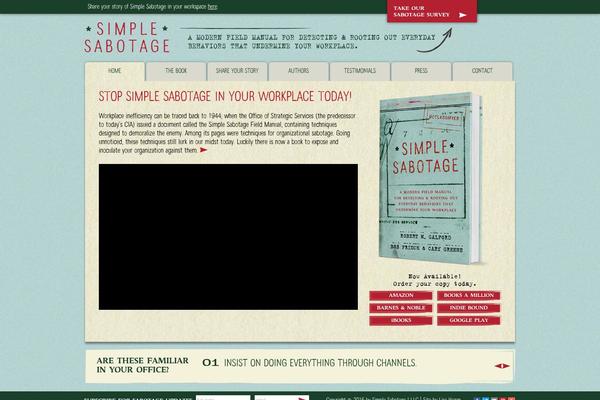Viewport: 600px width, 400px height.
Task: Buy from Barnes & Noble
Action: (x=401, y=308)
